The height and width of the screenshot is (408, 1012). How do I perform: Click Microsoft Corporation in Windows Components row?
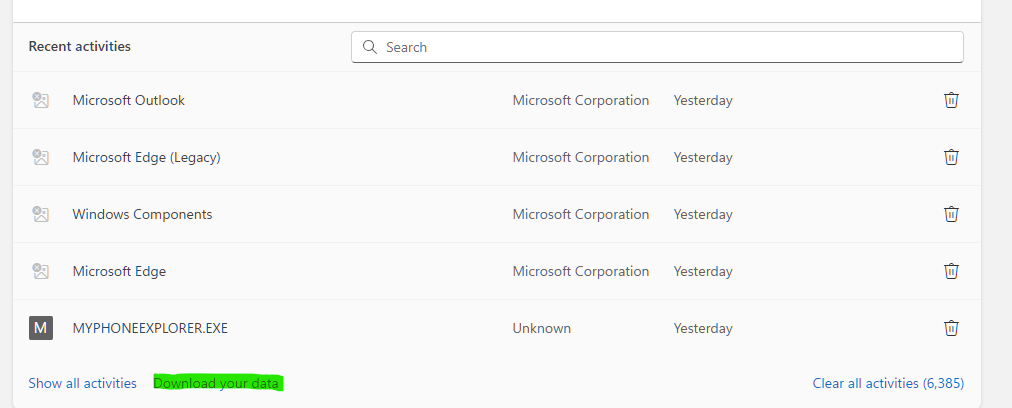pos(581,214)
